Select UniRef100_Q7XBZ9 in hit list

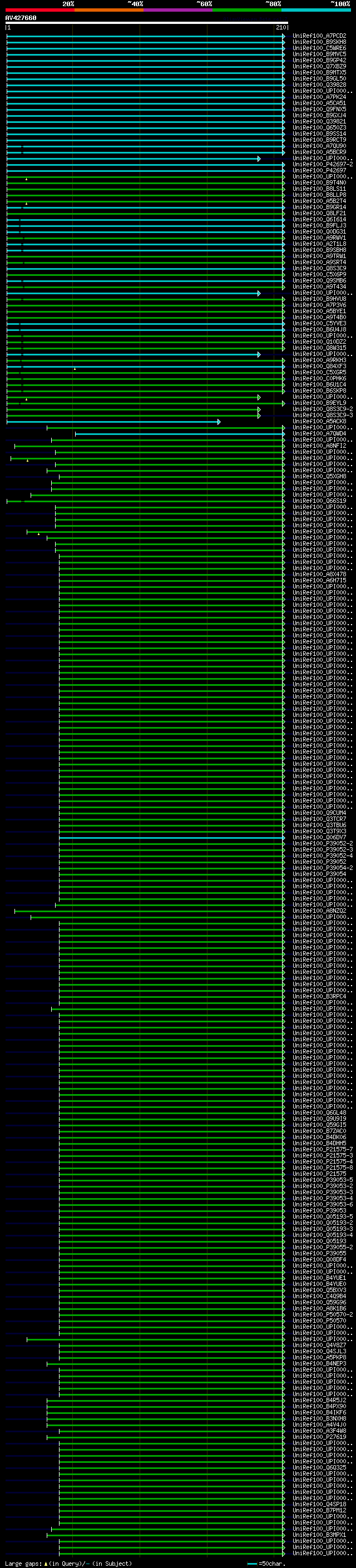click(319, 66)
